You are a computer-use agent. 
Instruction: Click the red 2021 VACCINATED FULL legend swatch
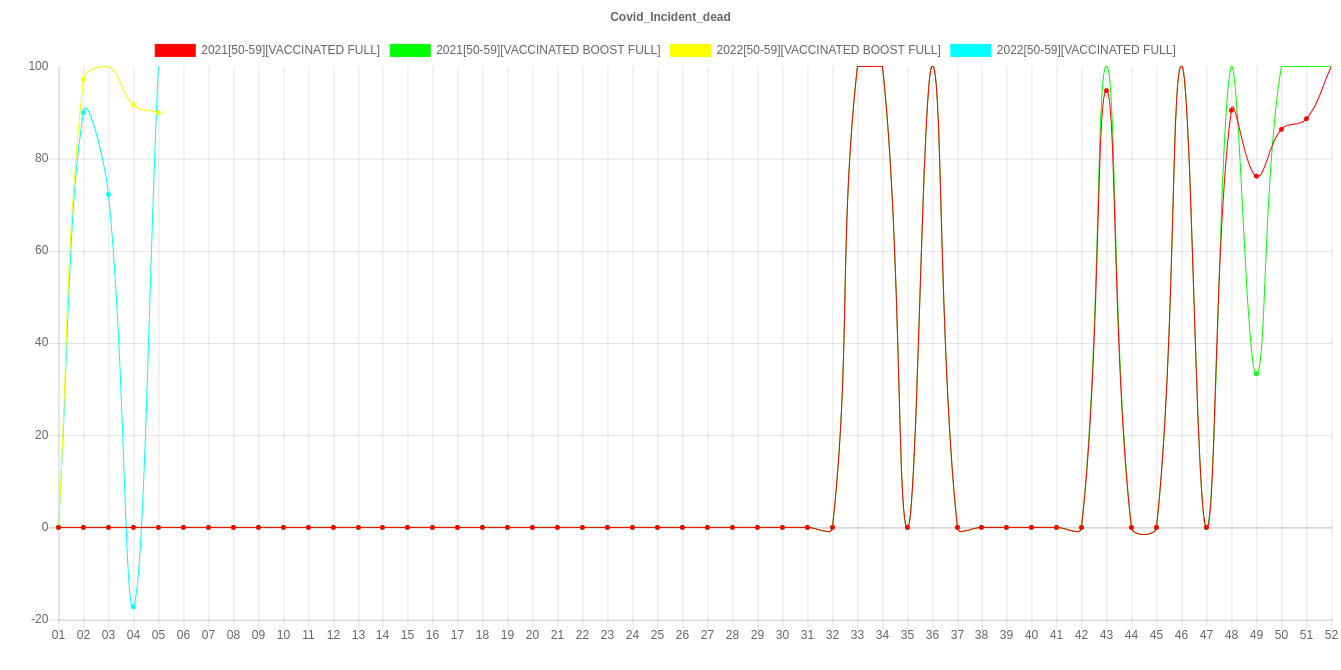(x=174, y=50)
